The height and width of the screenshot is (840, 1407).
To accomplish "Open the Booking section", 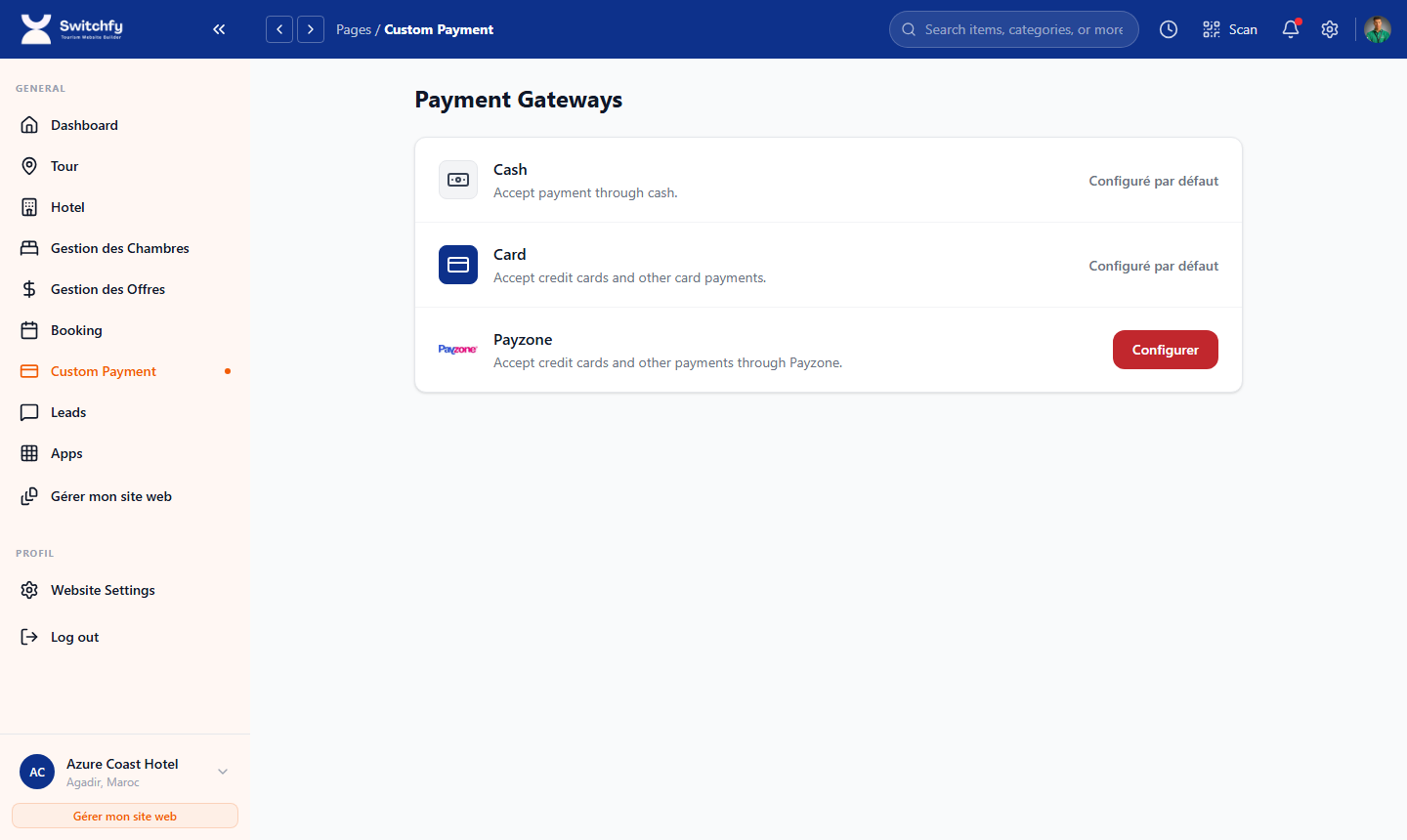I will tap(76, 330).
